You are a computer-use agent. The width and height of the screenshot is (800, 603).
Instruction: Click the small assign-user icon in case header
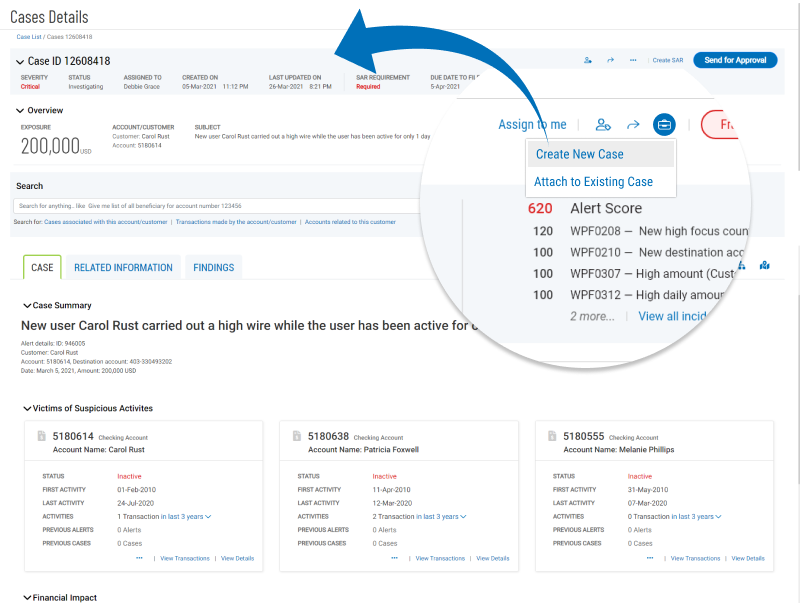587,60
